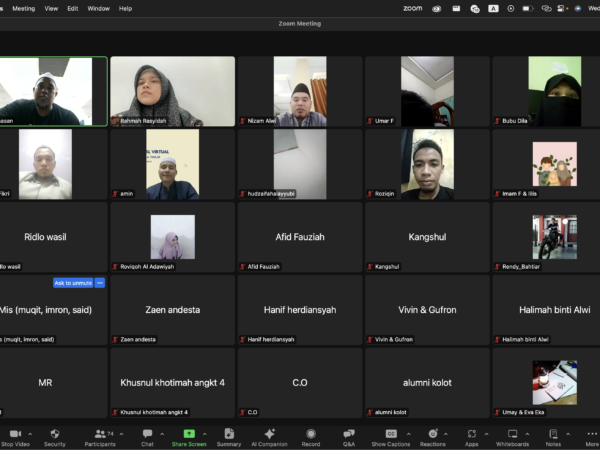The width and height of the screenshot is (600, 450).
Task: Open the Notes icon
Action: coord(553,434)
